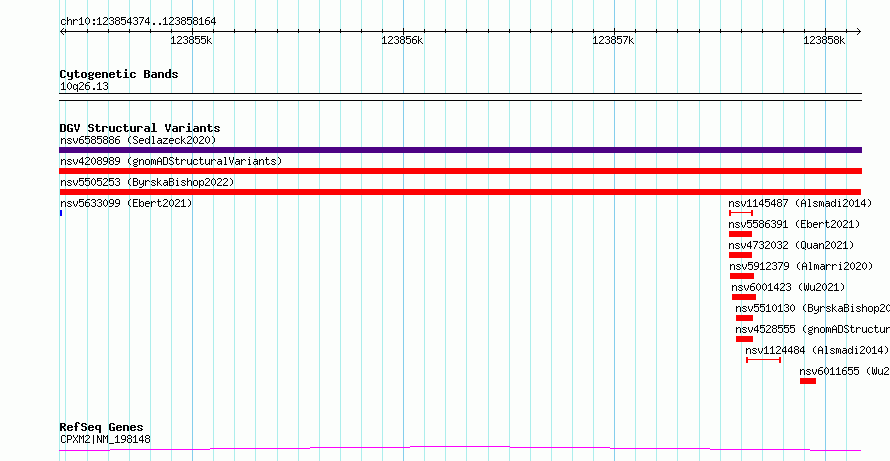Click the 123855k ruler label
The width and height of the screenshot is (890, 461).
pos(191,40)
